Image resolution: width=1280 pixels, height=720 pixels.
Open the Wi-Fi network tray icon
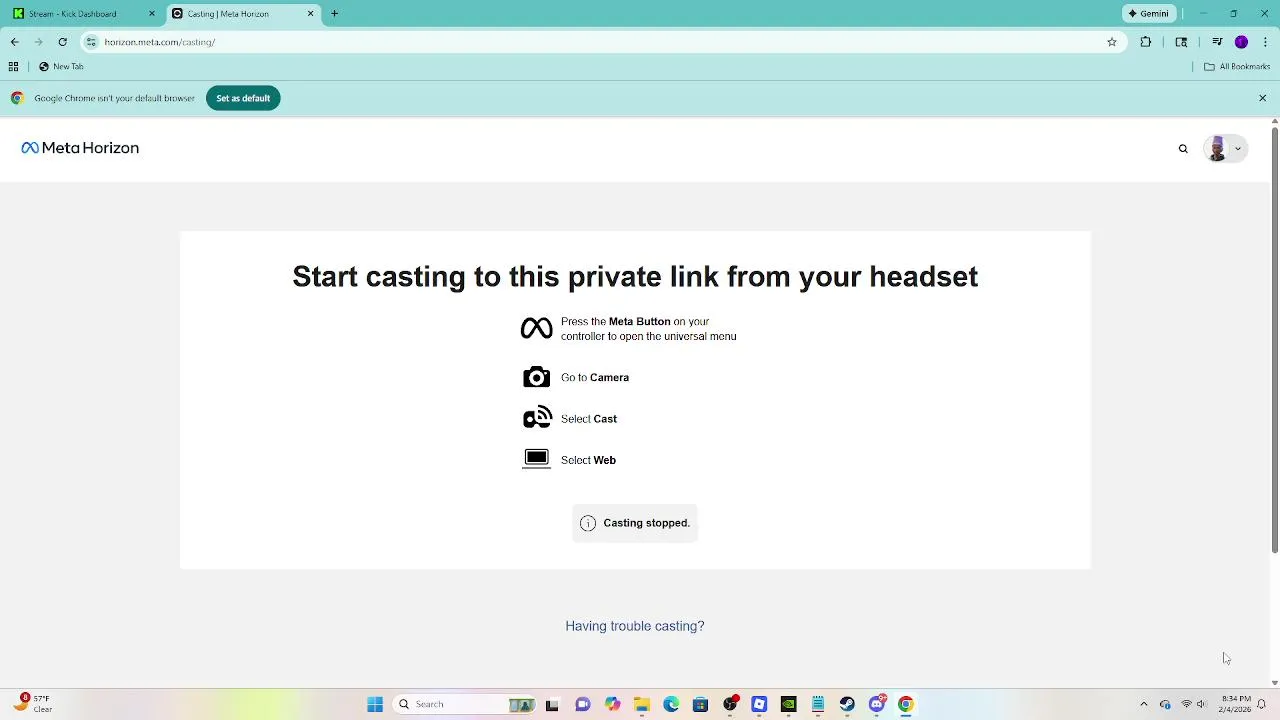[1186, 704]
